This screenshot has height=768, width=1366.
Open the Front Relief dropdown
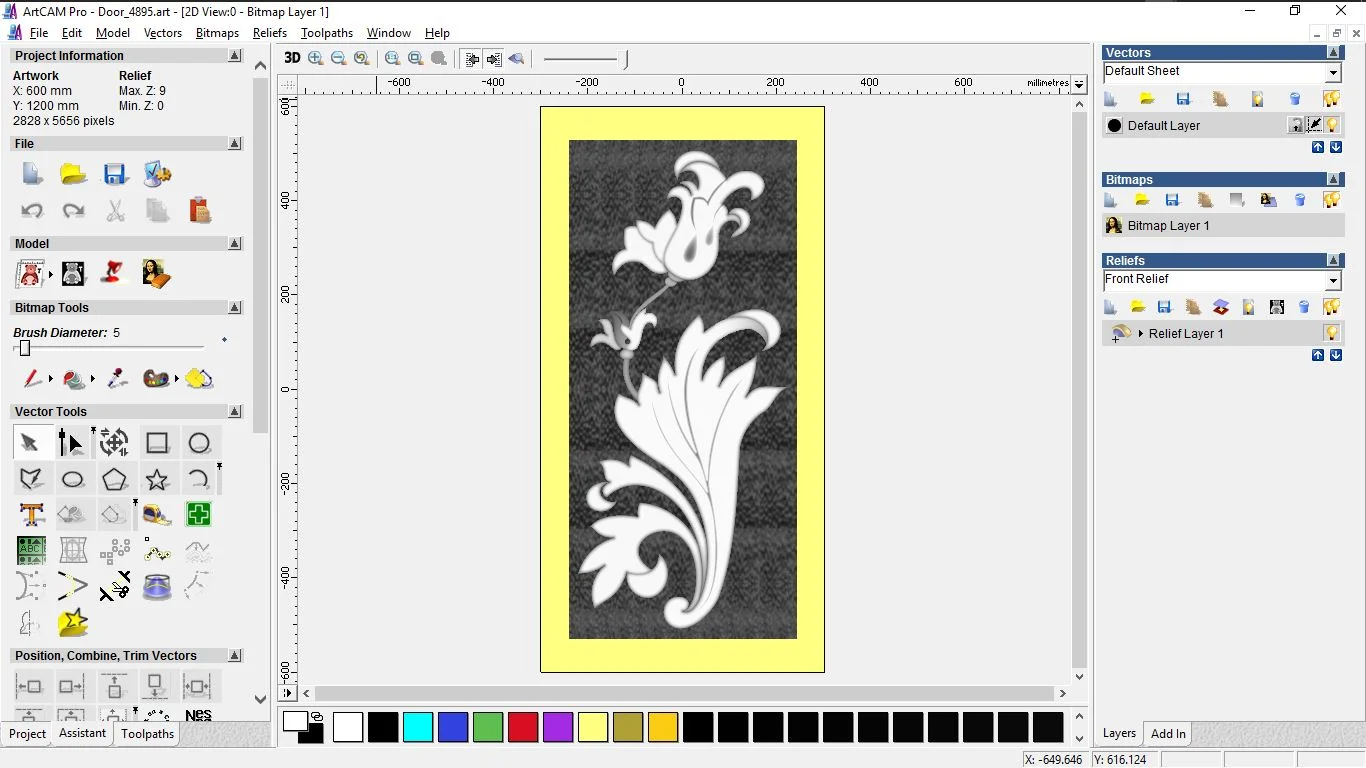[x=1332, y=281]
